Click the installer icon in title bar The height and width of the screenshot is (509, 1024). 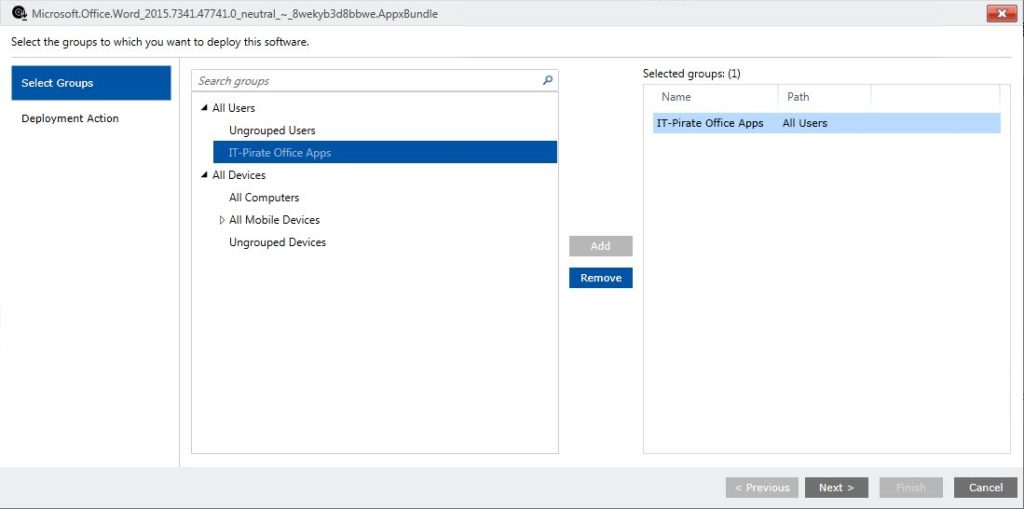[20, 13]
